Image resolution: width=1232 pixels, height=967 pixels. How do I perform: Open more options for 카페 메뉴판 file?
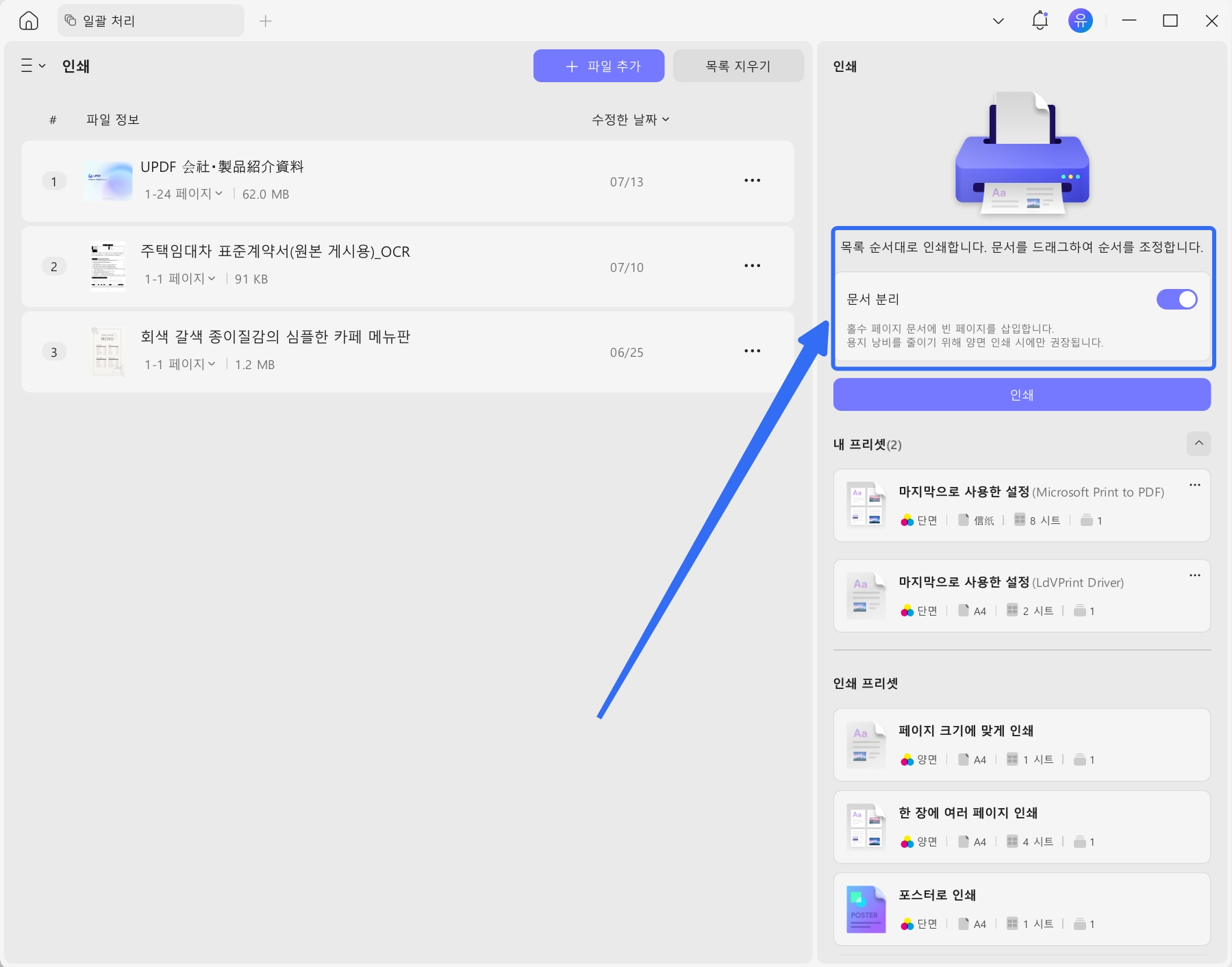click(752, 351)
